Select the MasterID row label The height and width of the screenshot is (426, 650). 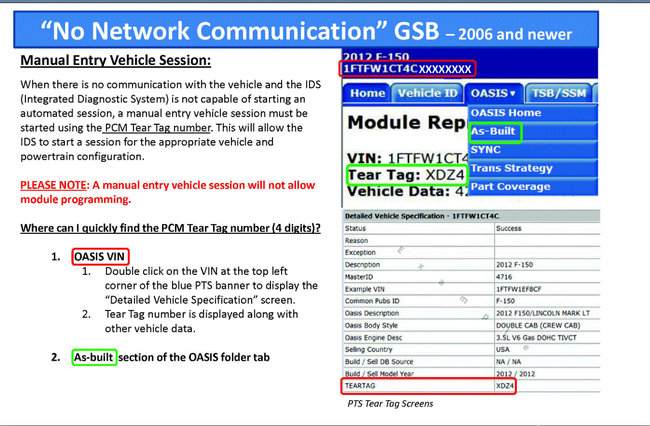click(359, 277)
